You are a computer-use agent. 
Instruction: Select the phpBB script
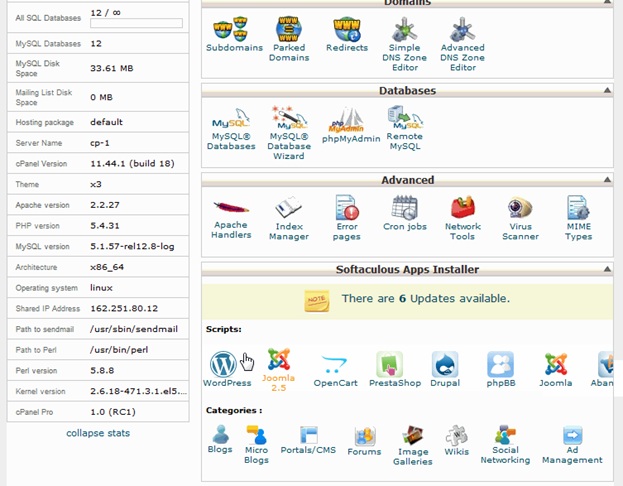click(501, 369)
